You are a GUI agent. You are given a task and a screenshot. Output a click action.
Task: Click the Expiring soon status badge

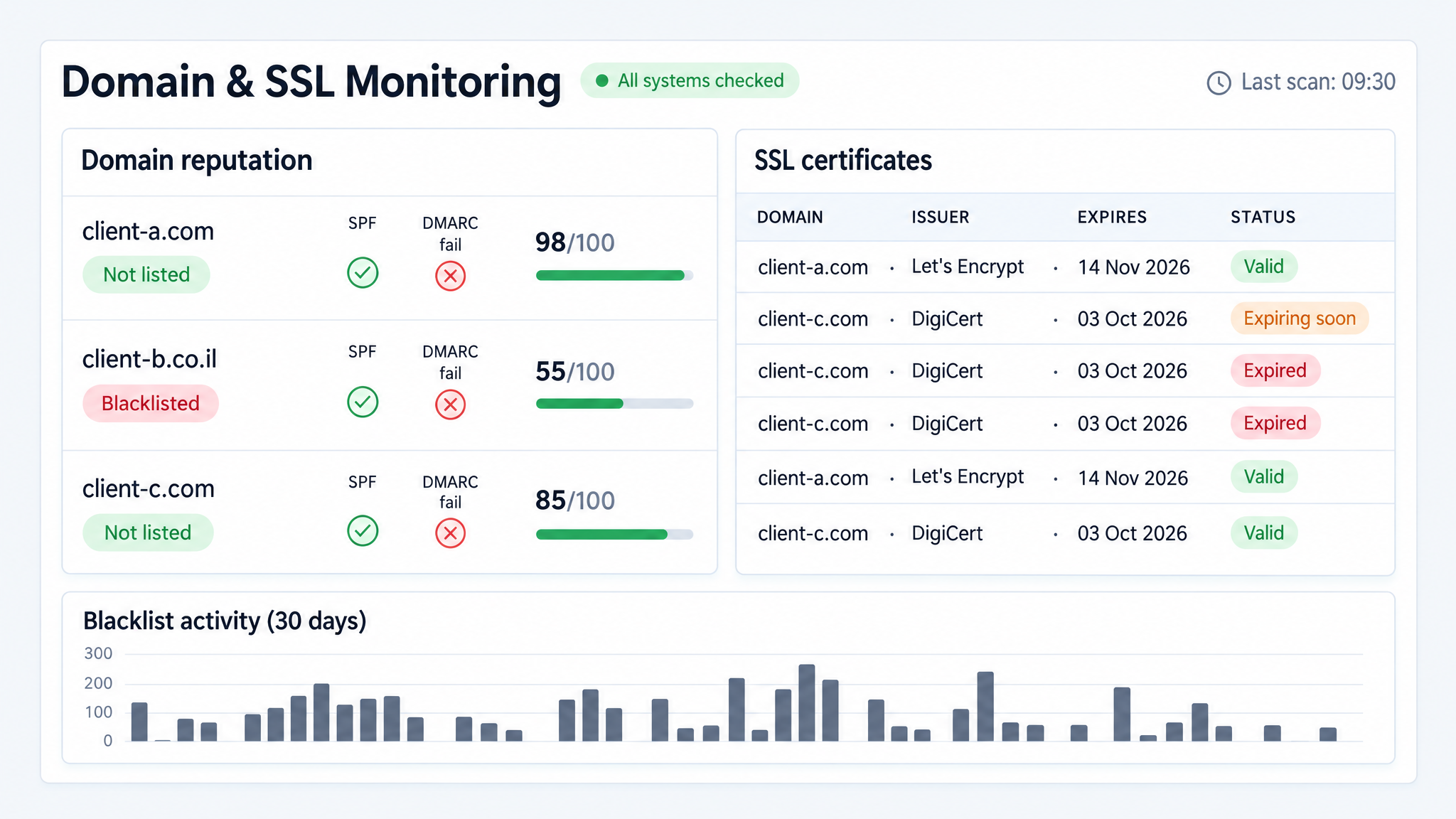click(1300, 318)
